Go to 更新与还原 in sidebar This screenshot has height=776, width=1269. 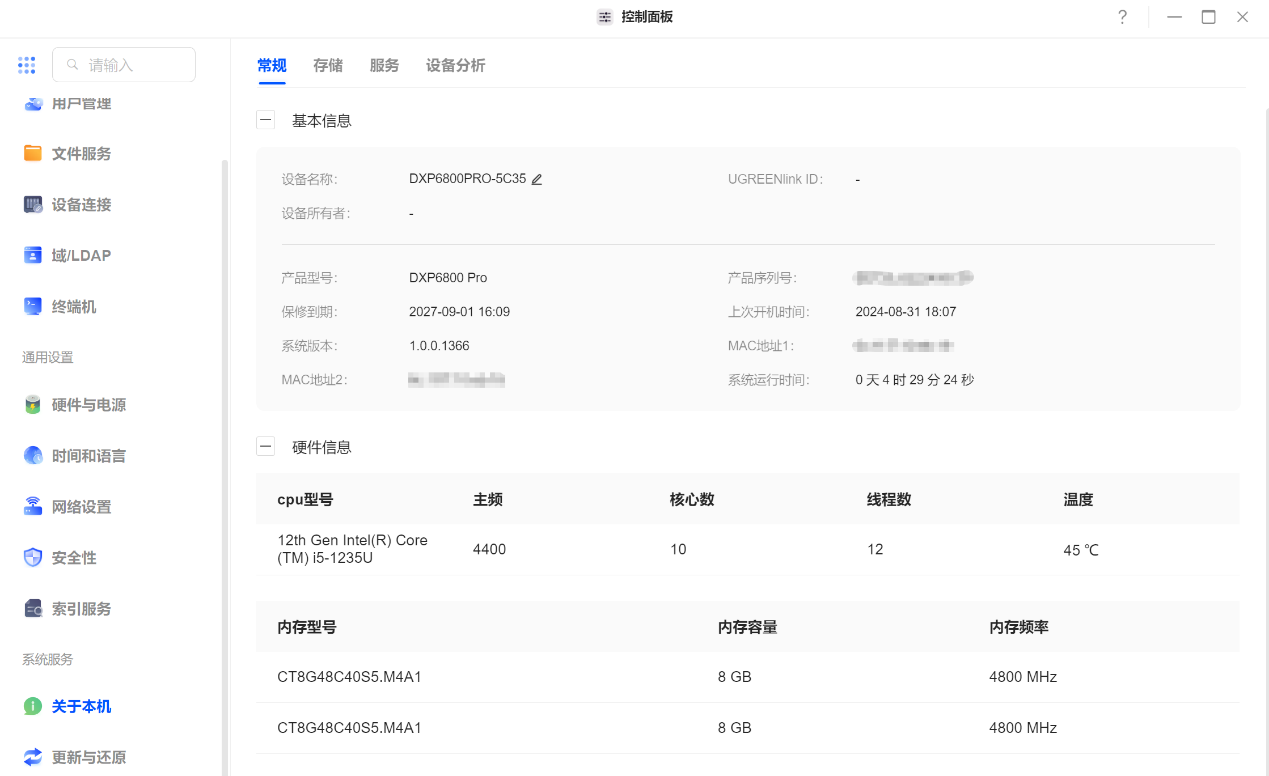point(88,757)
